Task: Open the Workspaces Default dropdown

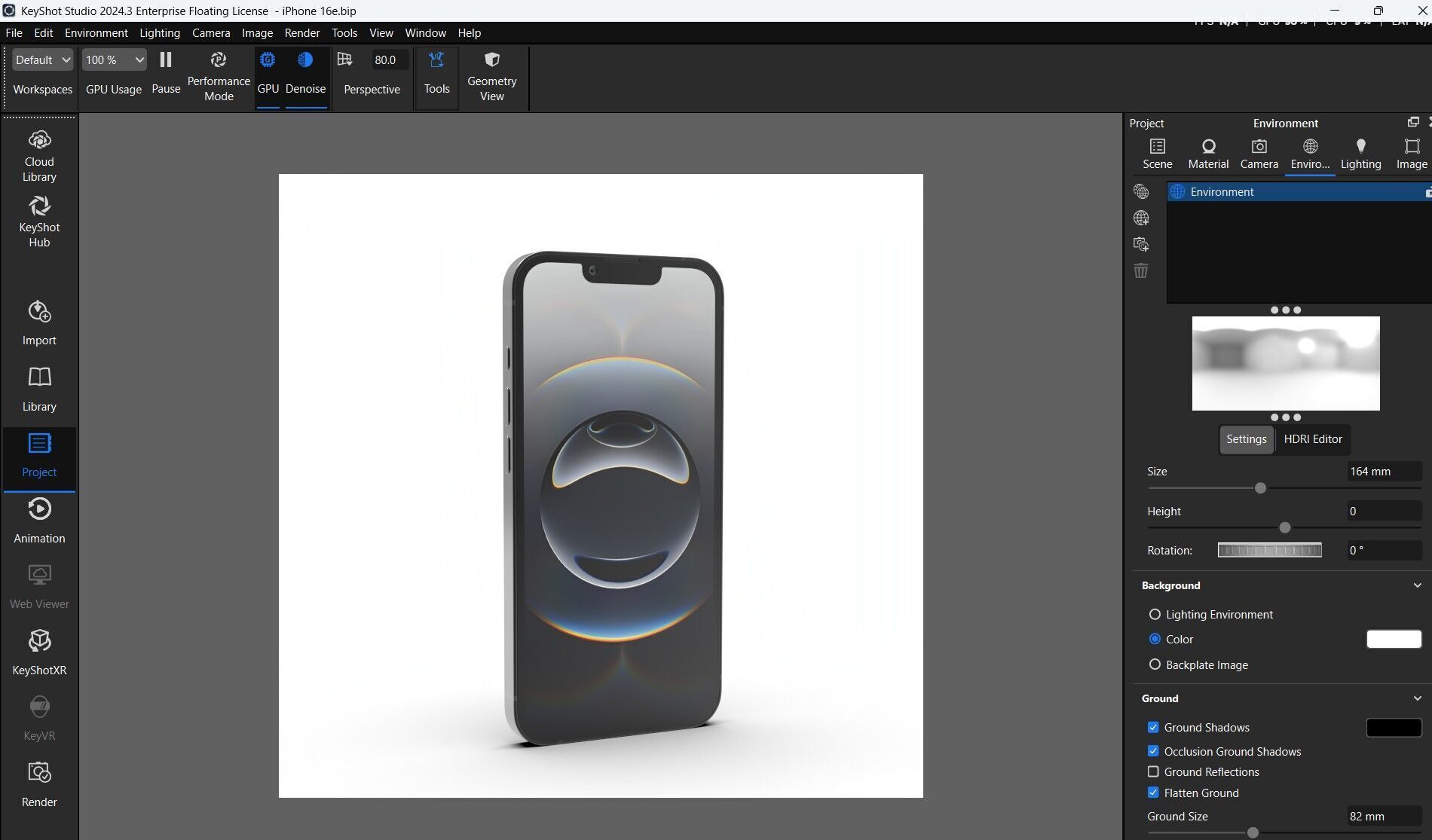Action: (43, 60)
